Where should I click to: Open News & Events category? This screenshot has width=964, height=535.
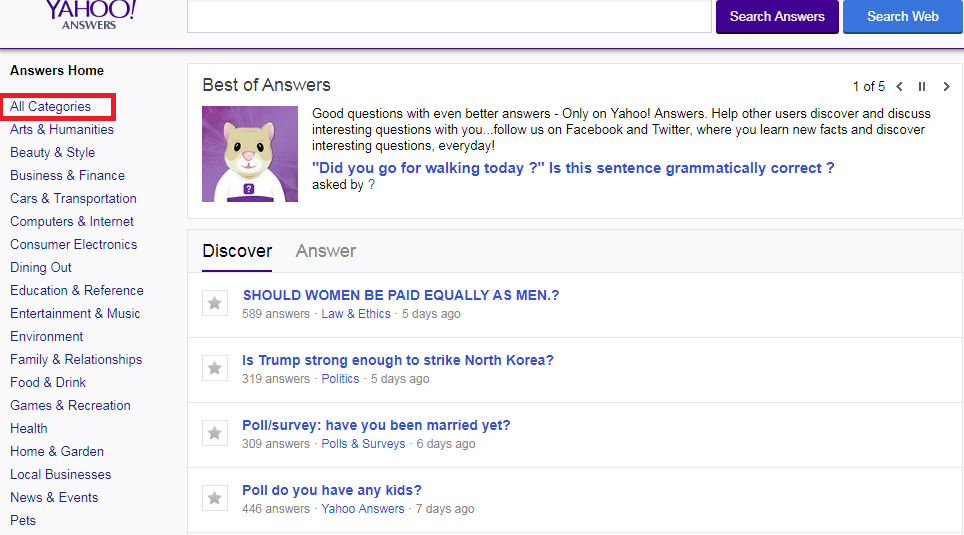click(53, 497)
